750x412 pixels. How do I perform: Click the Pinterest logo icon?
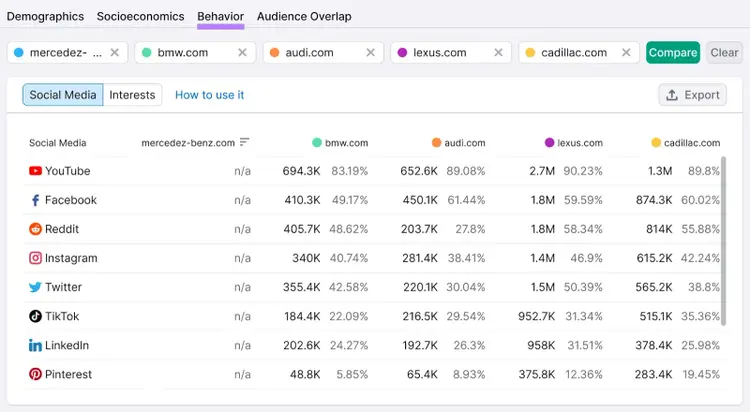(x=35, y=374)
